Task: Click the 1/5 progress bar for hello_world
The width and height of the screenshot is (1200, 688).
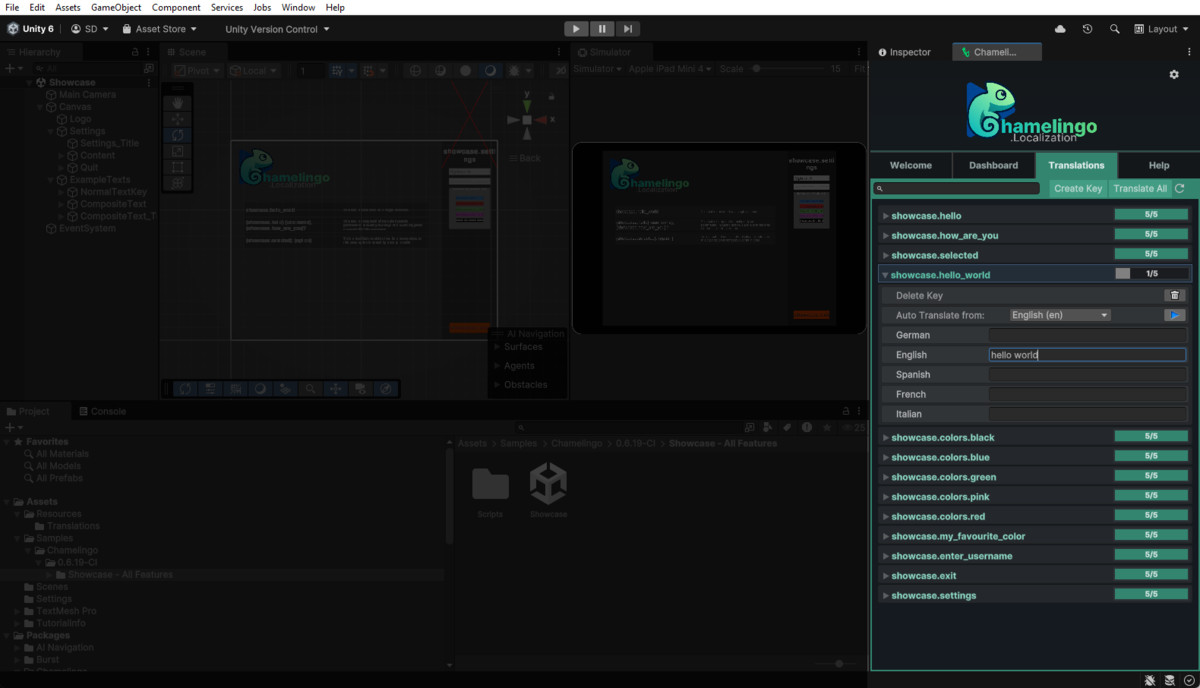Action: pyautogui.click(x=1151, y=274)
